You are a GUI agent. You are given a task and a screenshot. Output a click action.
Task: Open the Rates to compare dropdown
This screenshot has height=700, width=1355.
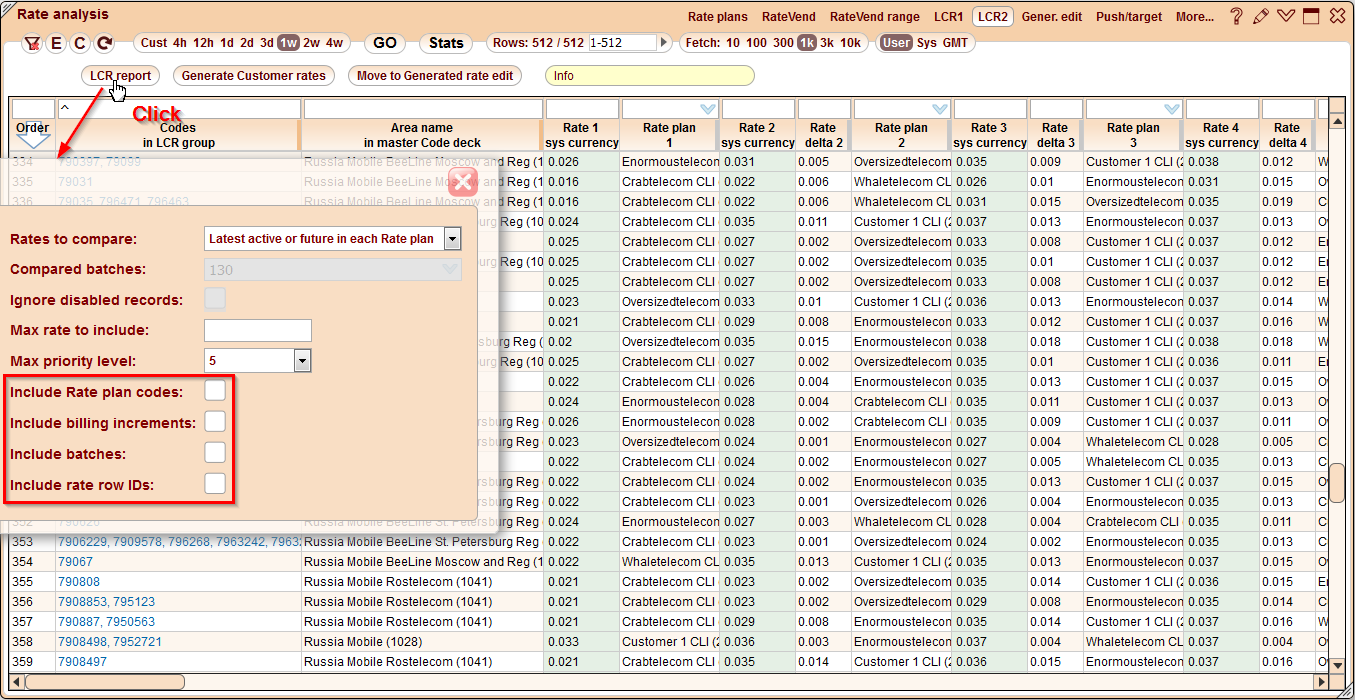pyautogui.click(x=452, y=238)
